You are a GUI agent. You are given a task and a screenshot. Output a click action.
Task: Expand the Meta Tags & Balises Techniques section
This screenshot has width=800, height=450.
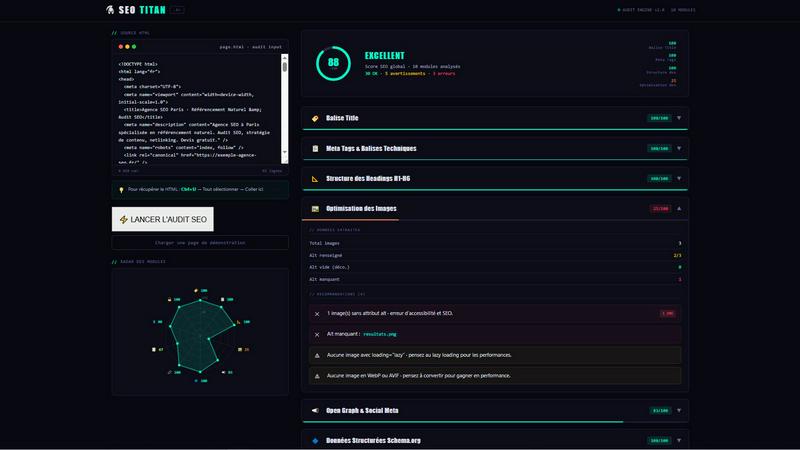(679, 148)
